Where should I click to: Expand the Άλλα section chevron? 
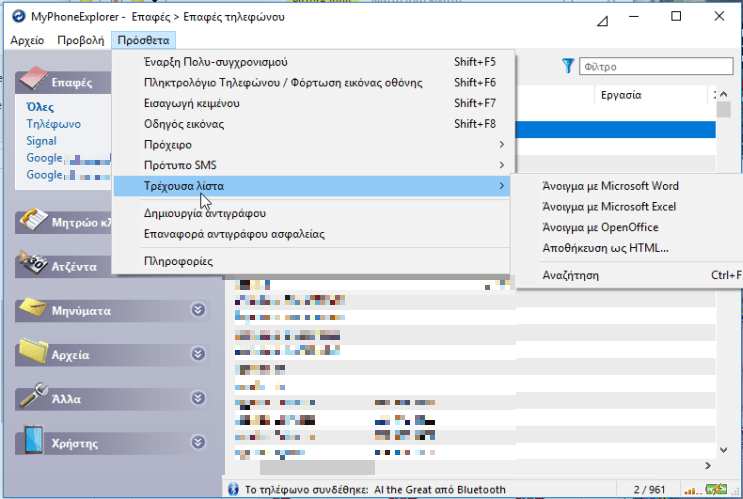coord(198,398)
